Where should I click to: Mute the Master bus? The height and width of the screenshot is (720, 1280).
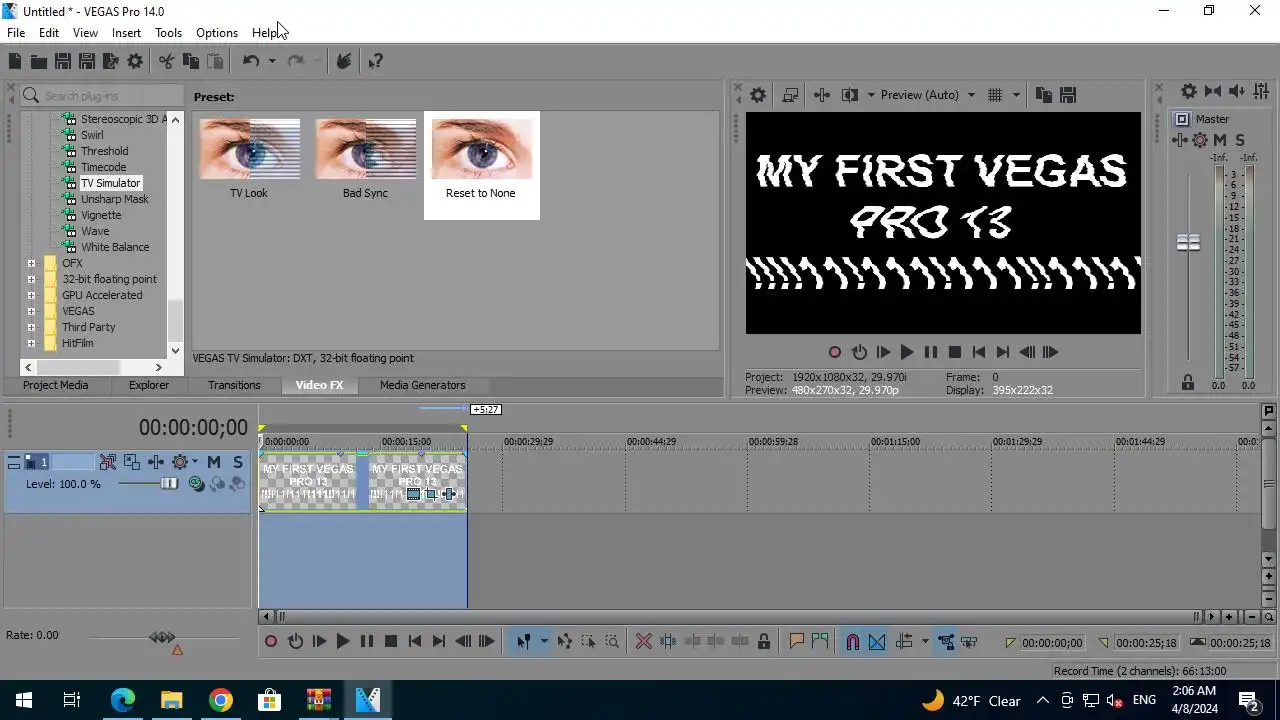(1220, 140)
